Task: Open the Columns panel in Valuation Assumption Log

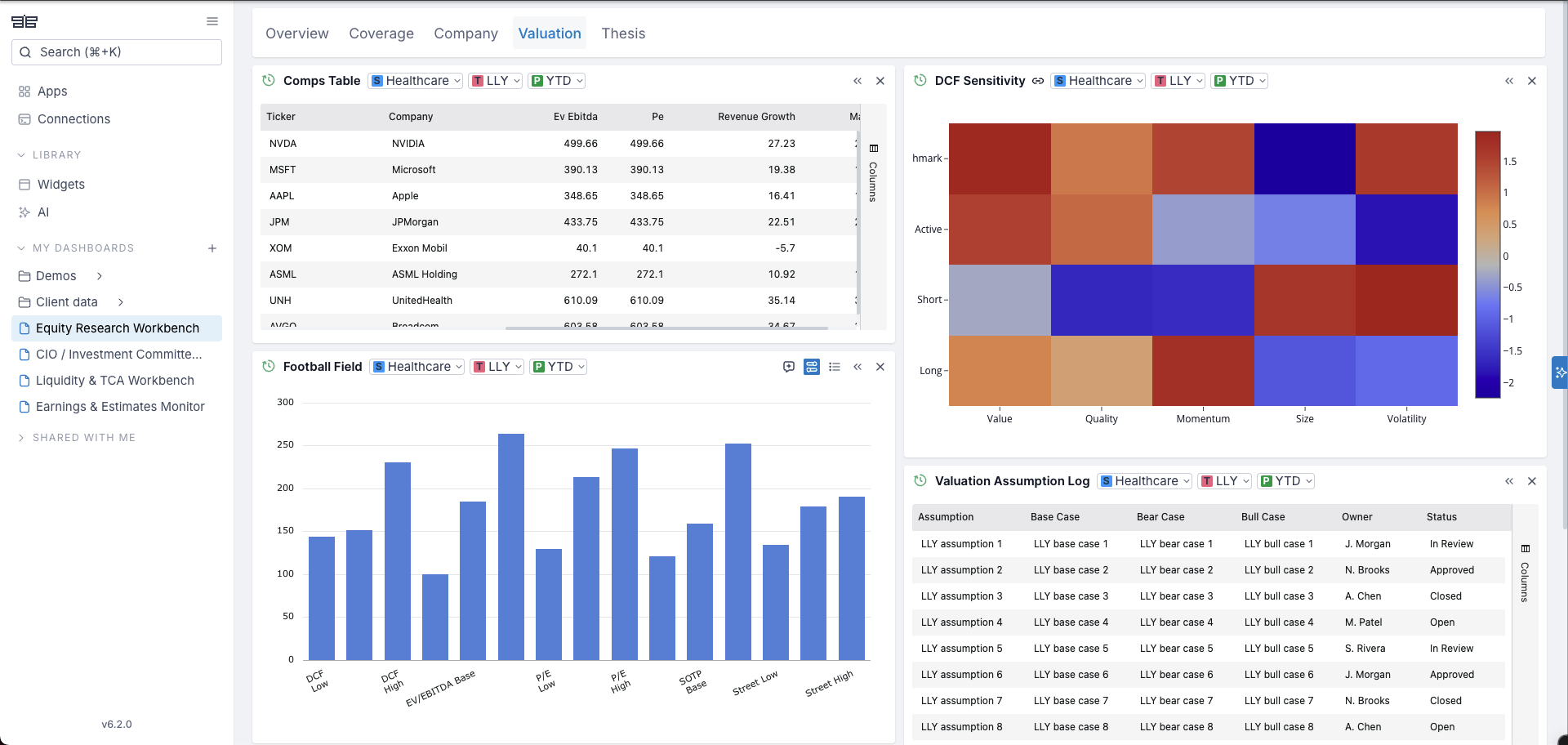Action: (x=1525, y=573)
